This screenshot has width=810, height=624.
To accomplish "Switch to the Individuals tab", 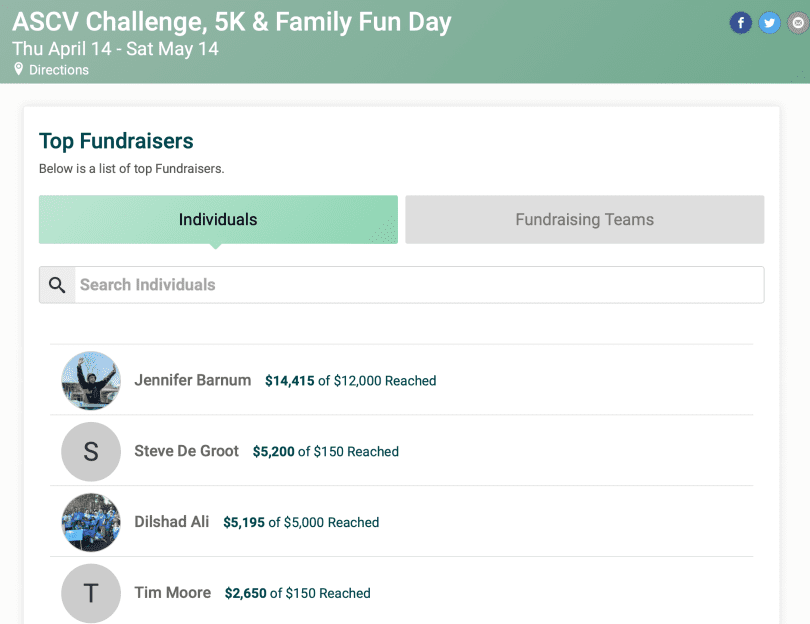I will tap(218, 220).
